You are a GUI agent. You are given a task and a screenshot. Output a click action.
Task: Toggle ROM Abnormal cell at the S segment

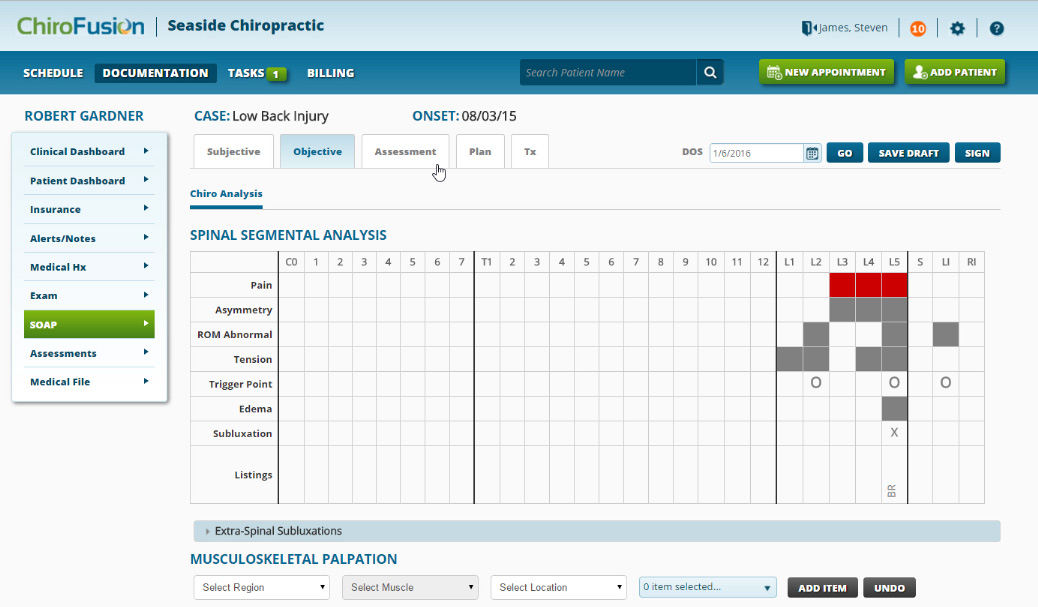pos(919,333)
